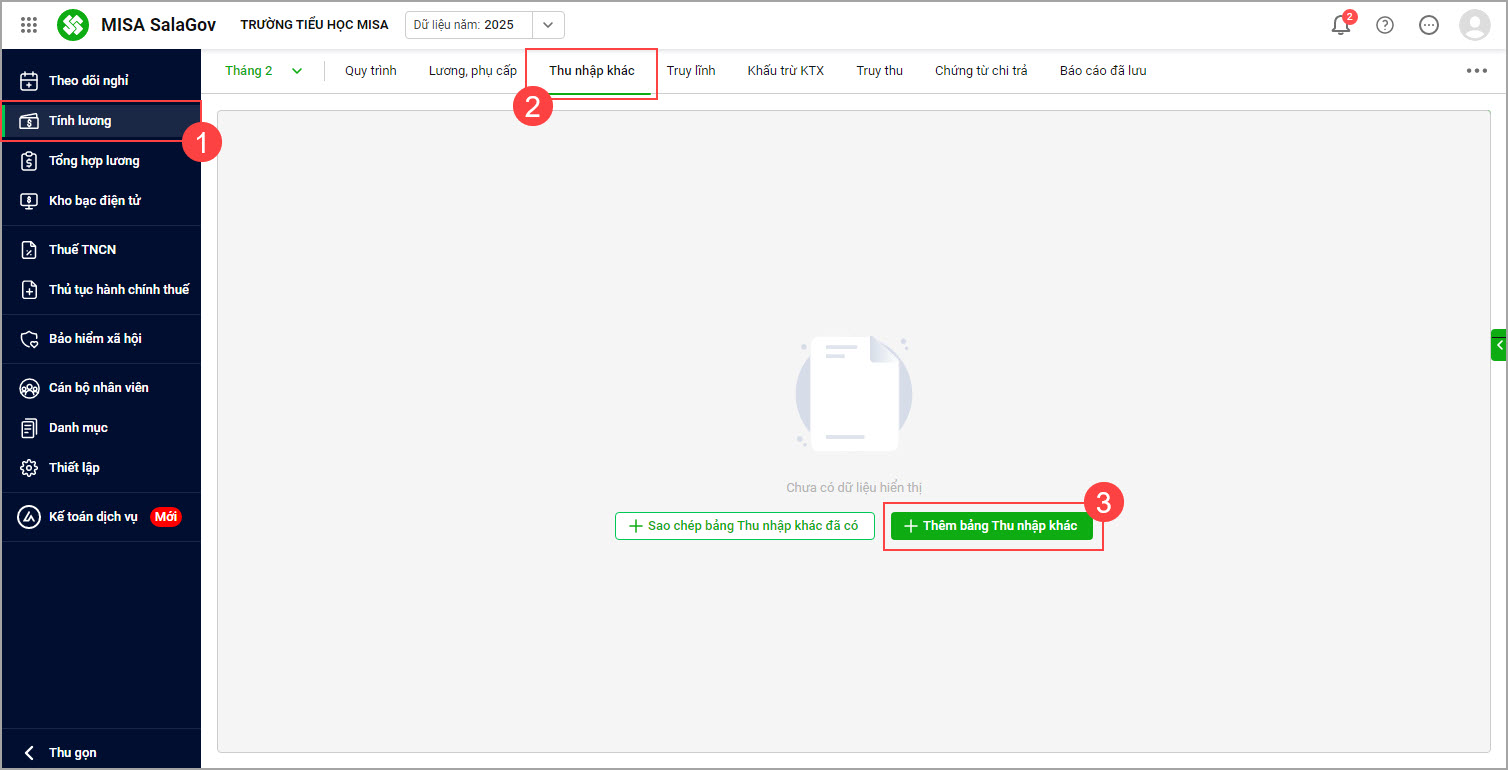The width and height of the screenshot is (1508, 770).
Task: Click the MISA SalaGov title text
Action: tap(158, 25)
